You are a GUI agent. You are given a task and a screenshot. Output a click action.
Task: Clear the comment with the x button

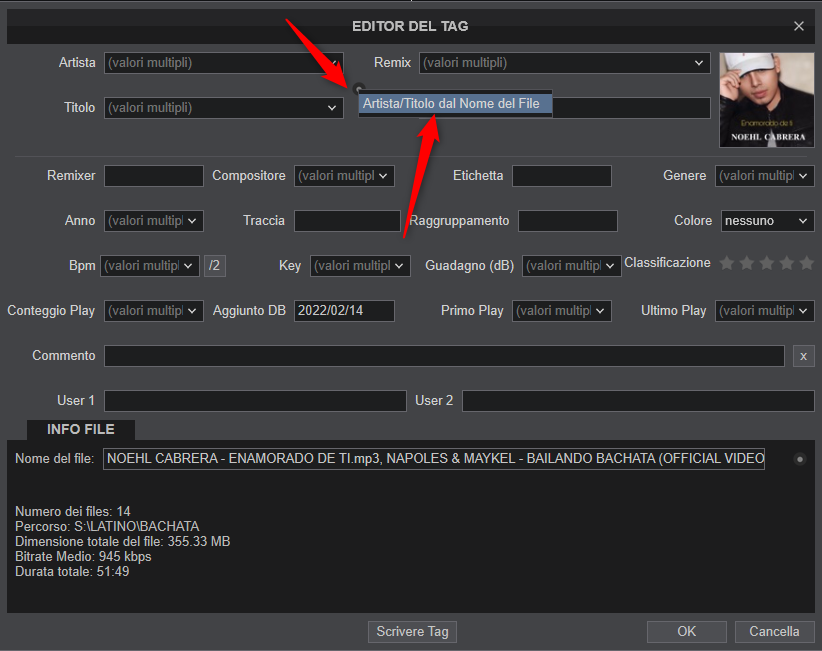(803, 356)
